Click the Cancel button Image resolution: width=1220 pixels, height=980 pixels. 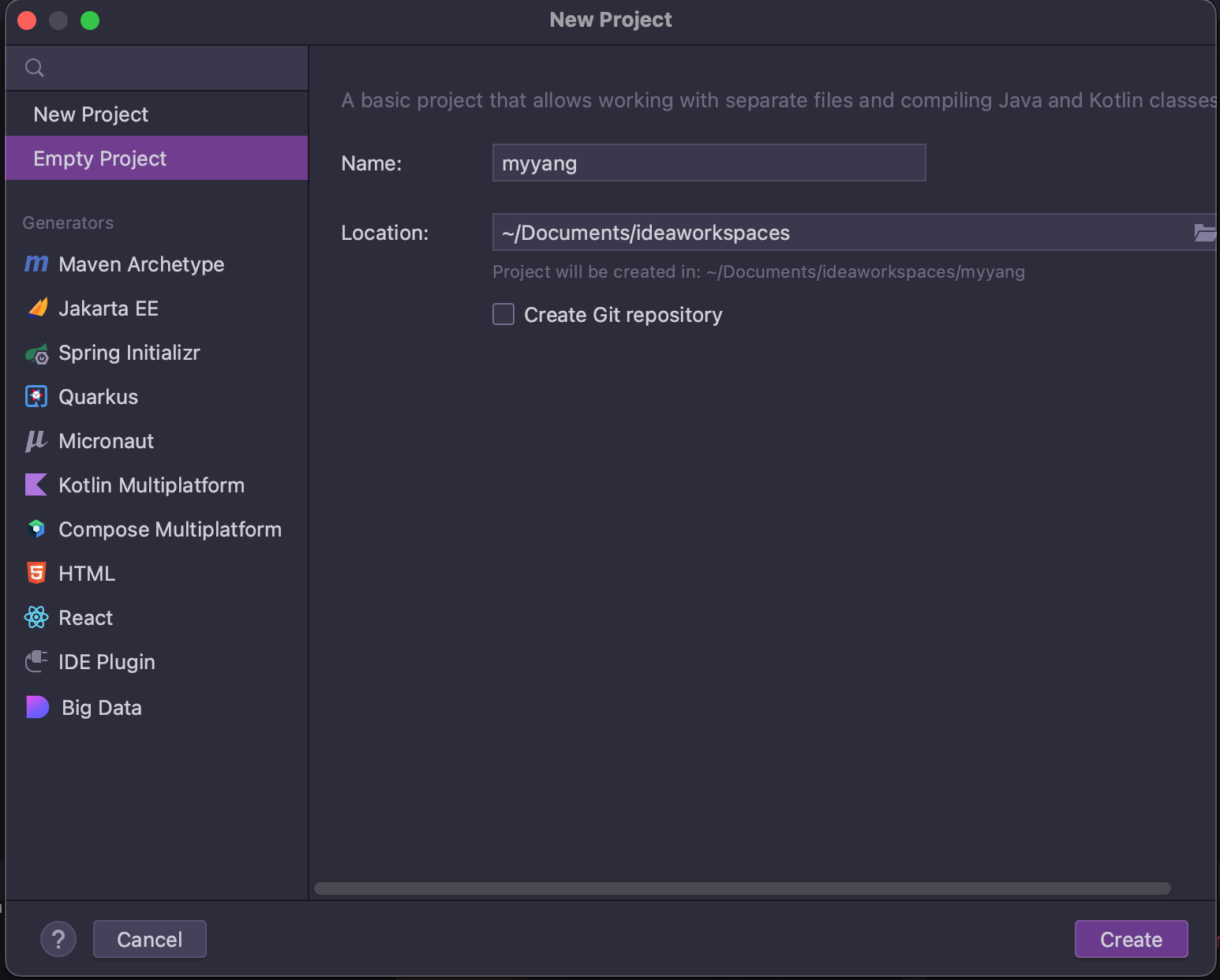[150, 939]
